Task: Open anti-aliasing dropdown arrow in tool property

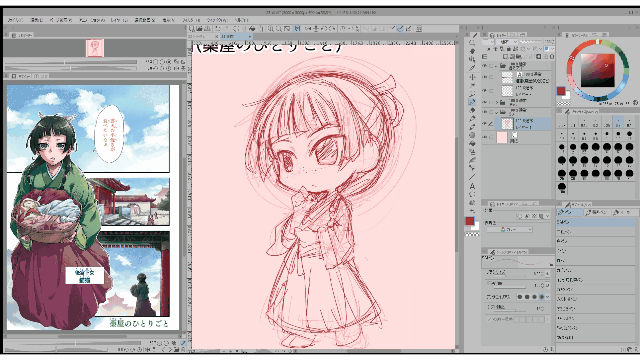Action: [548, 297]
